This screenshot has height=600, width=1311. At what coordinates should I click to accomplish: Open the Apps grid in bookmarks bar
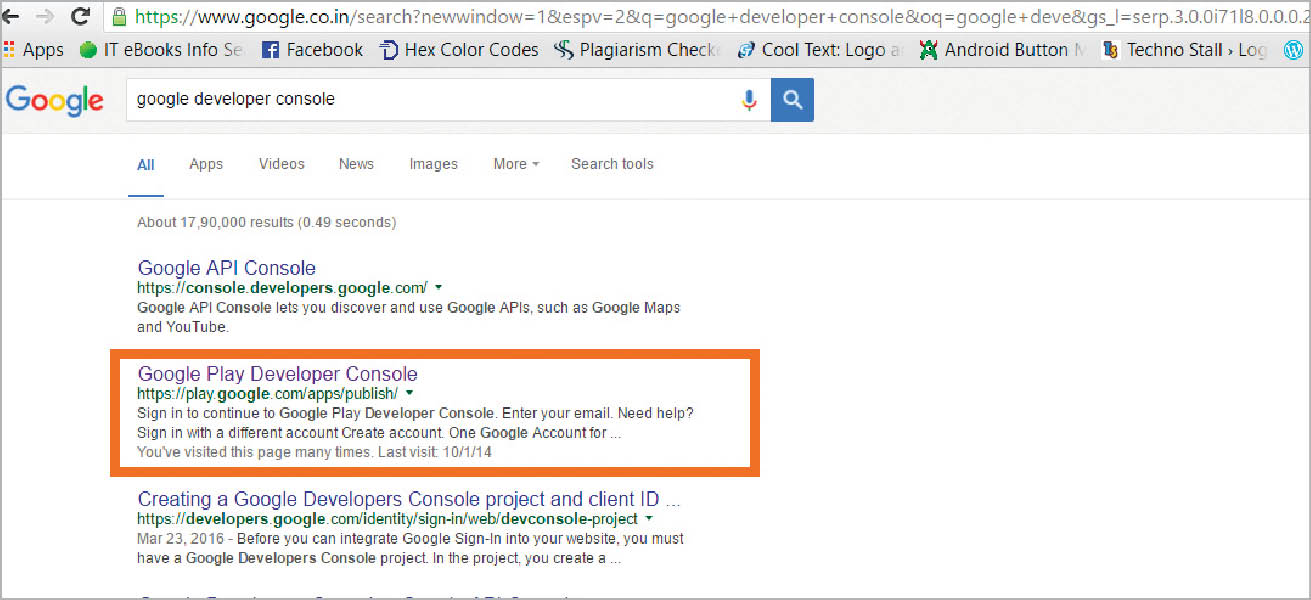[34, 50]
